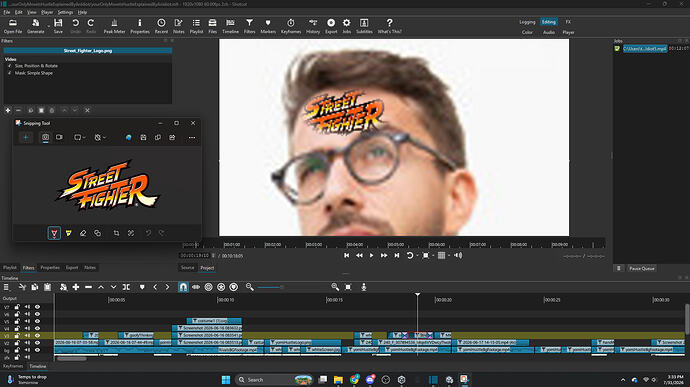Switch to the Color layout
The height and width of the screenshot is (387, 690).
click(x=527, y=32)
